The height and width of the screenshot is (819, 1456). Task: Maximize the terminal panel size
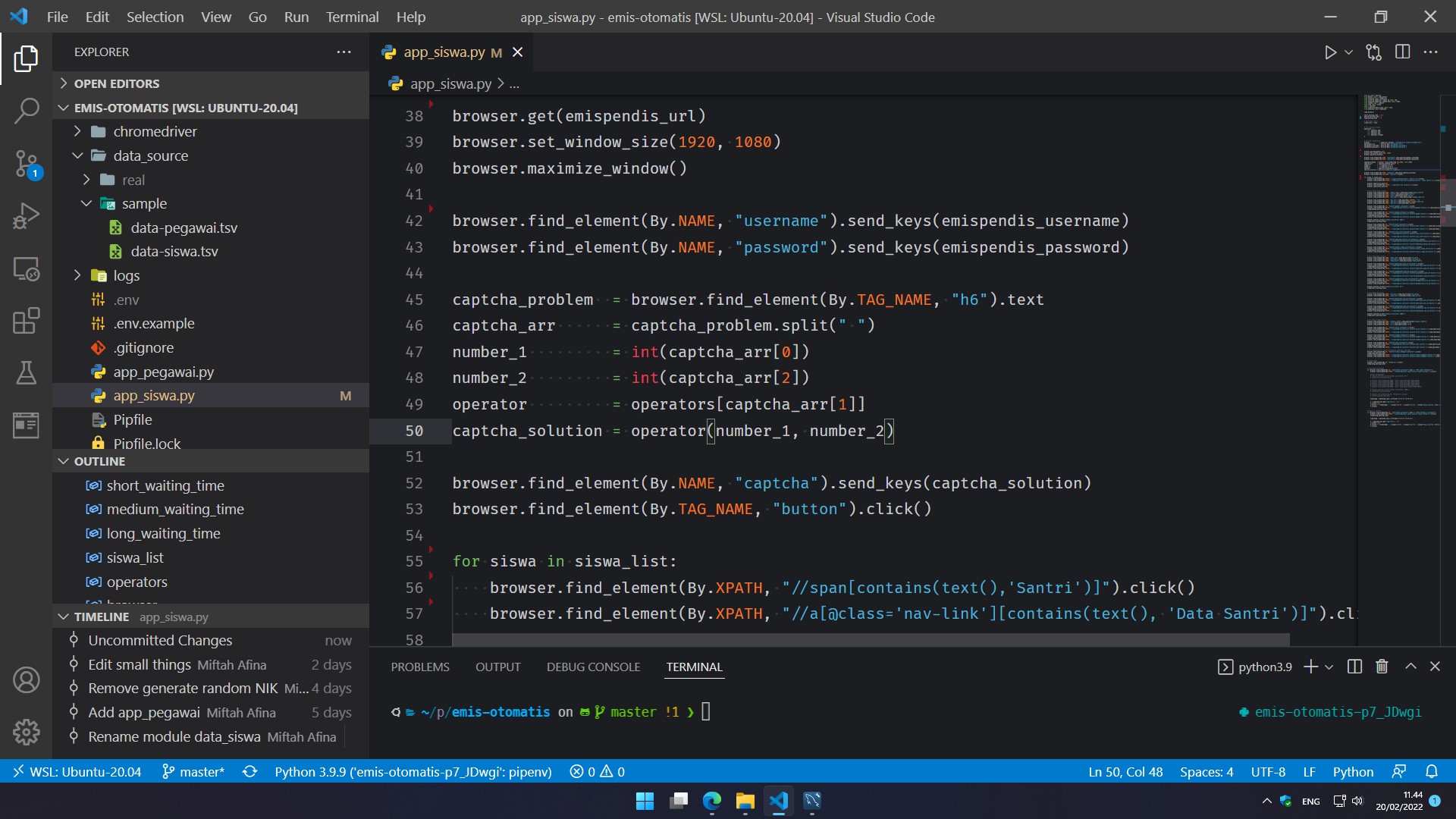[1410, 667]
